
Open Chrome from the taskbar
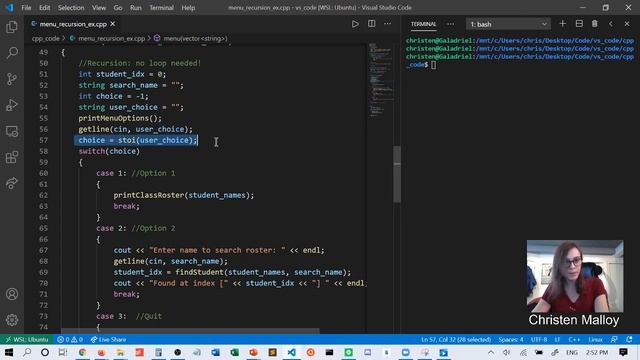point(82,352)
